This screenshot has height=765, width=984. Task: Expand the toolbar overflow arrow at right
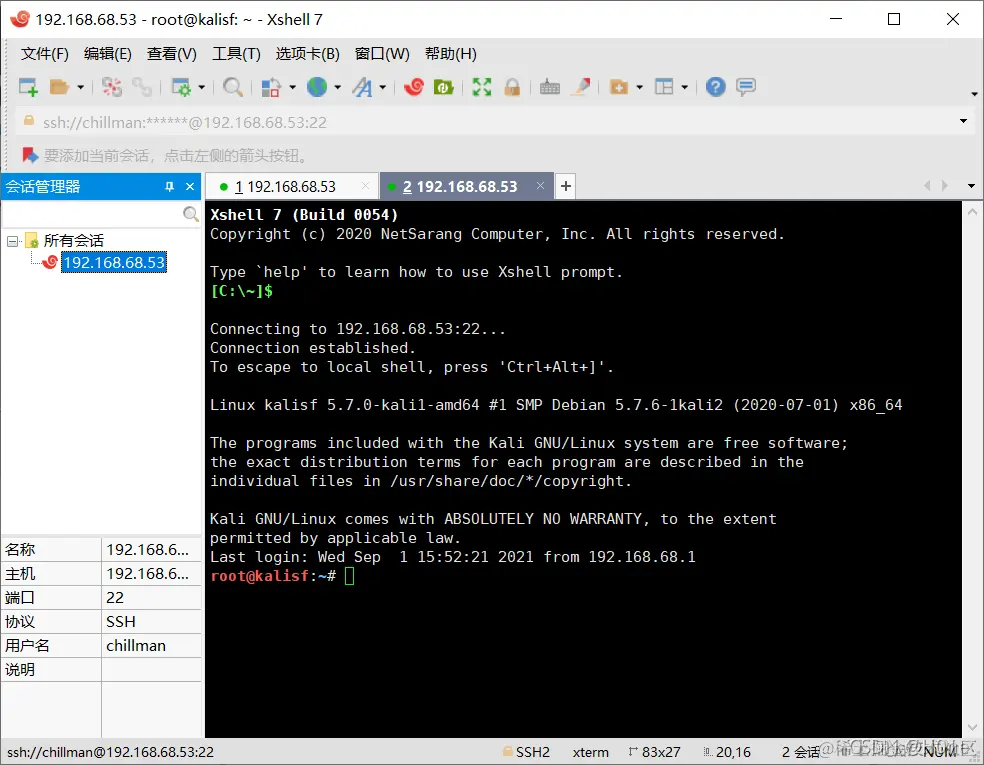tap(974, 94)
